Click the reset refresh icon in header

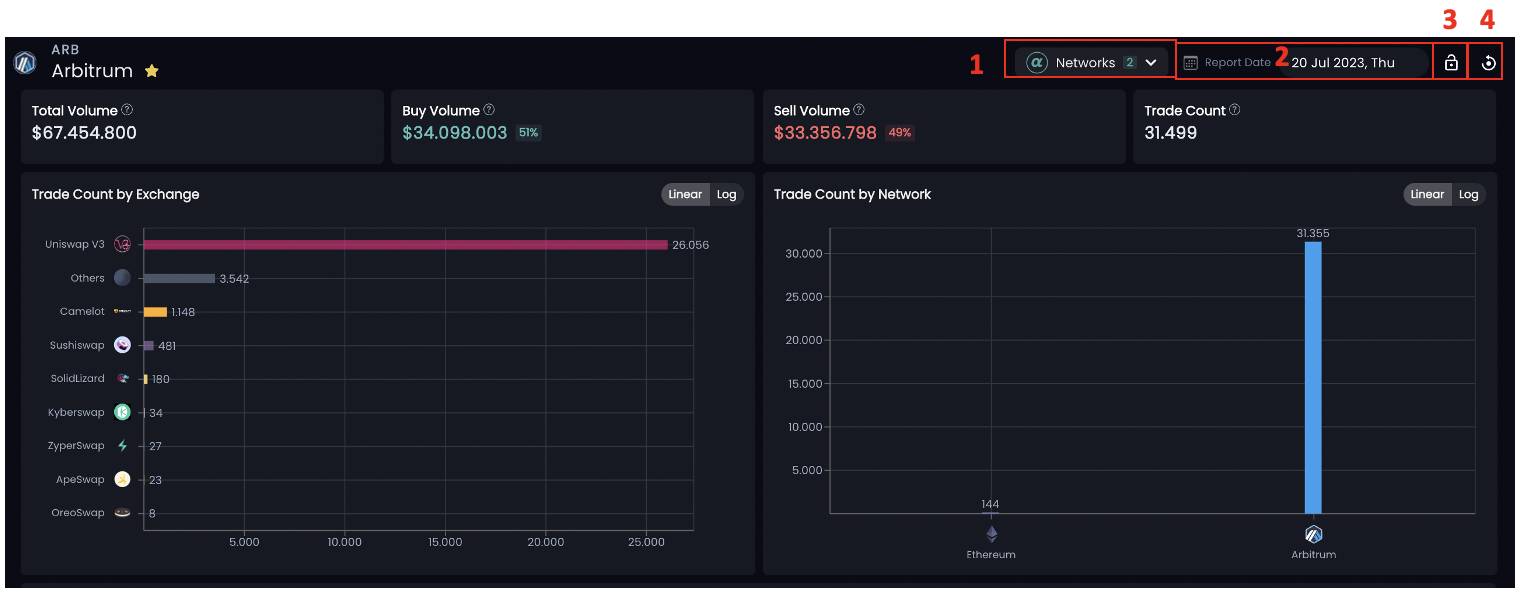tap(1489, 63)
